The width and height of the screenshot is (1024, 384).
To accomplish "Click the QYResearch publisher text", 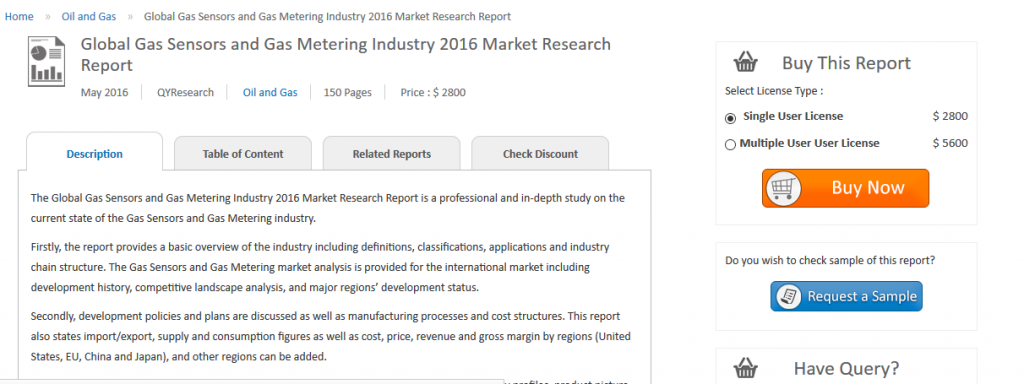I will pyautogui.click(x=185, y=92).
